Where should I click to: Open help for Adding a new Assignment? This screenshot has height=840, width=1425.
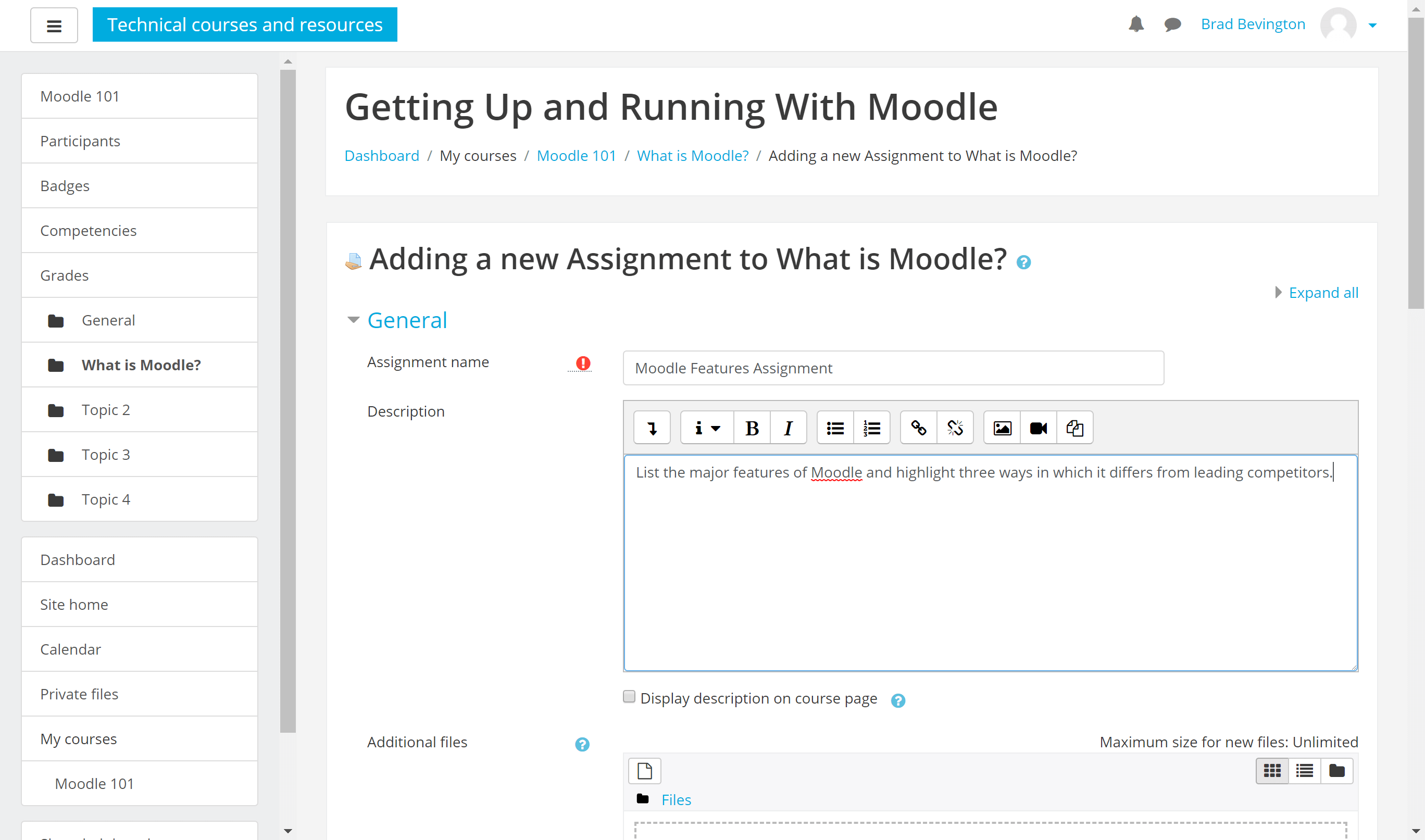(1023, 262)
